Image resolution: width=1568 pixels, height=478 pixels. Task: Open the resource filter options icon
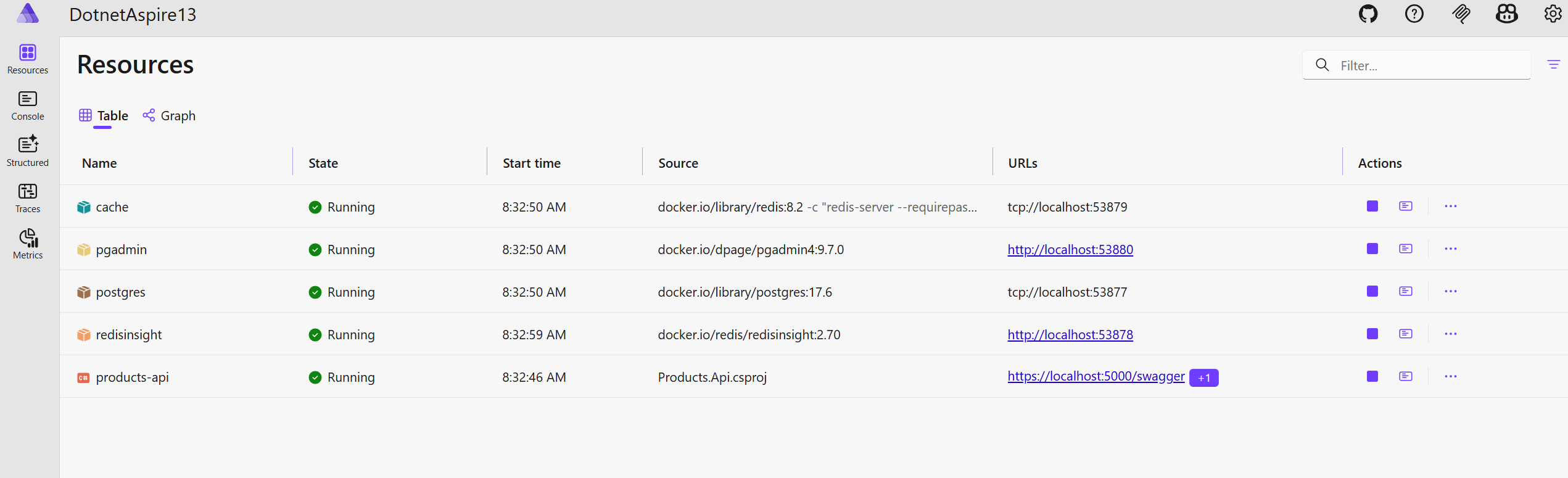tap(1553, 65)
